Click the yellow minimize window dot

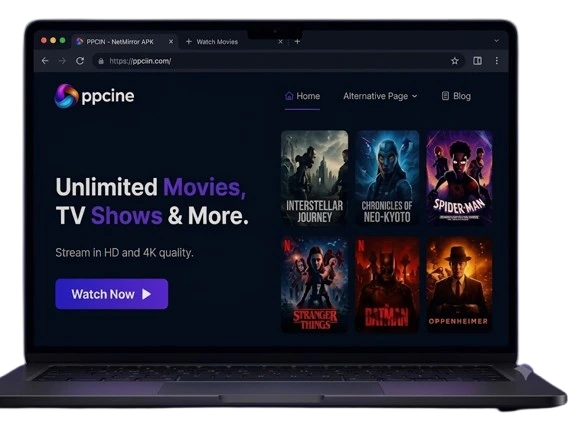click(53, 40)
